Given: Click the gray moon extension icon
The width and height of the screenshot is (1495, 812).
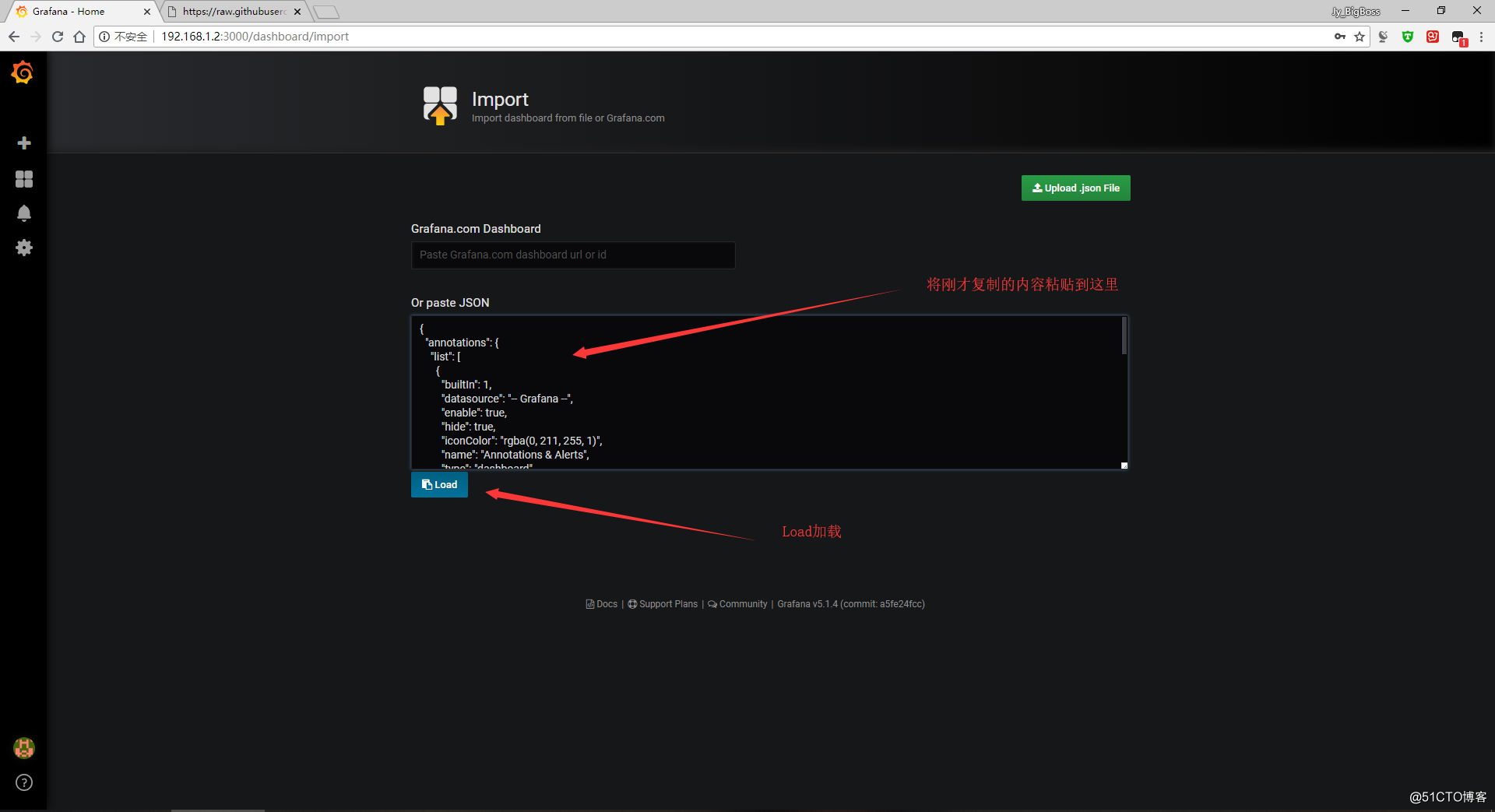Looking at the screenshot, I should 1383,37.
